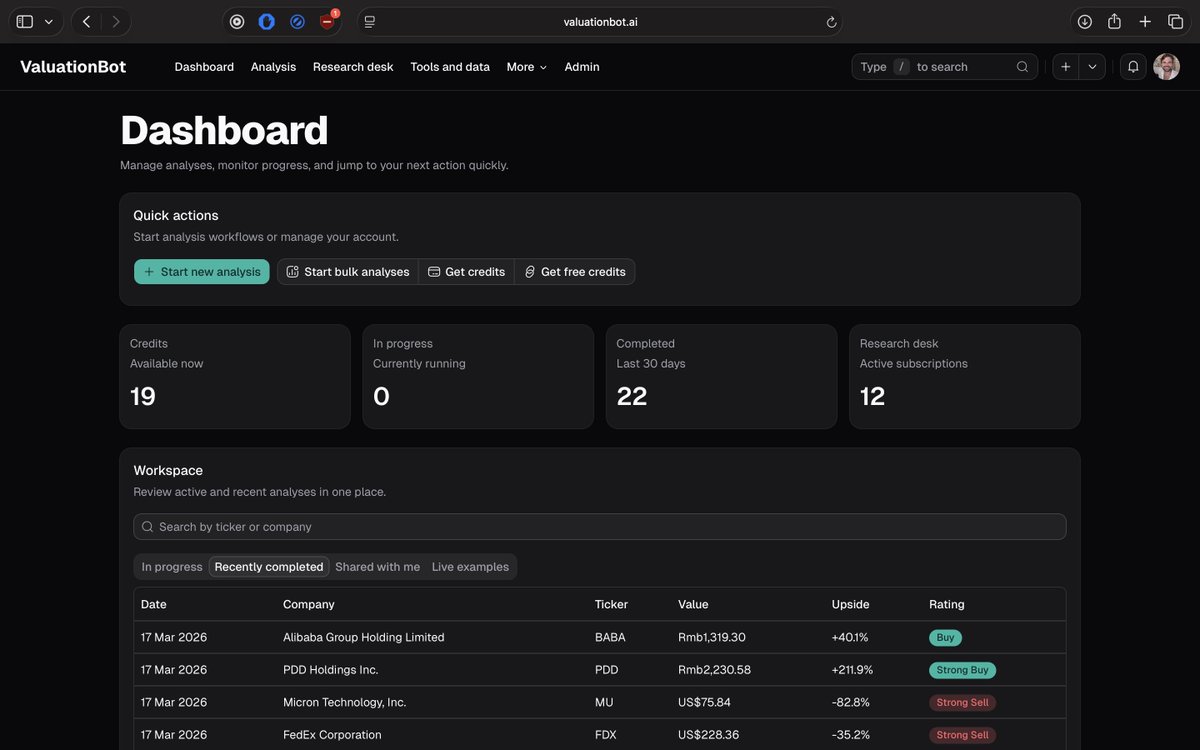This screenshot has width=1200, height=750.
Task: Click the Completed Last 30 days card
Action: (722, 377)
